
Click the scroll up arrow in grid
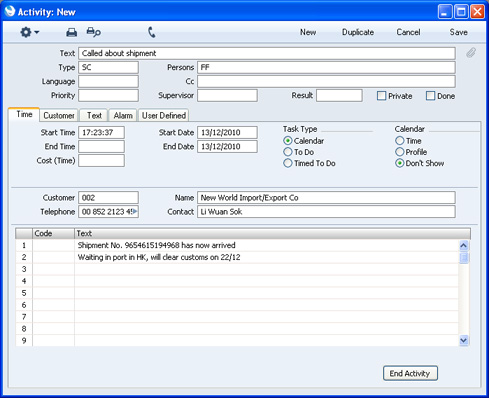(464, 246)
